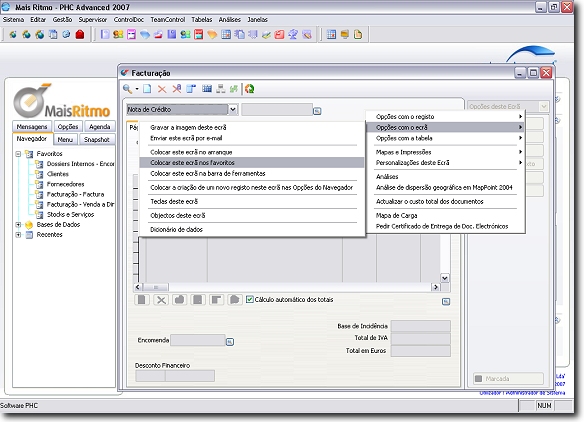This screenshot has height=422, width=584.
Task: Click the blue window-layout icon in Facturação toolbar
Action: [x=191, y=89]
